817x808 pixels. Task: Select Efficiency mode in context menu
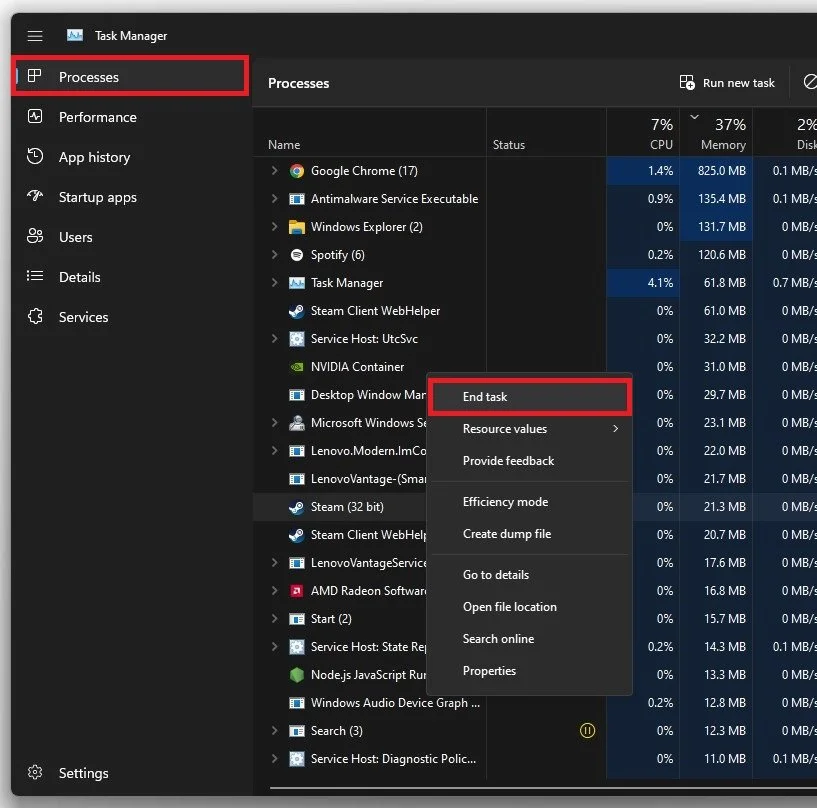(529, 502)
